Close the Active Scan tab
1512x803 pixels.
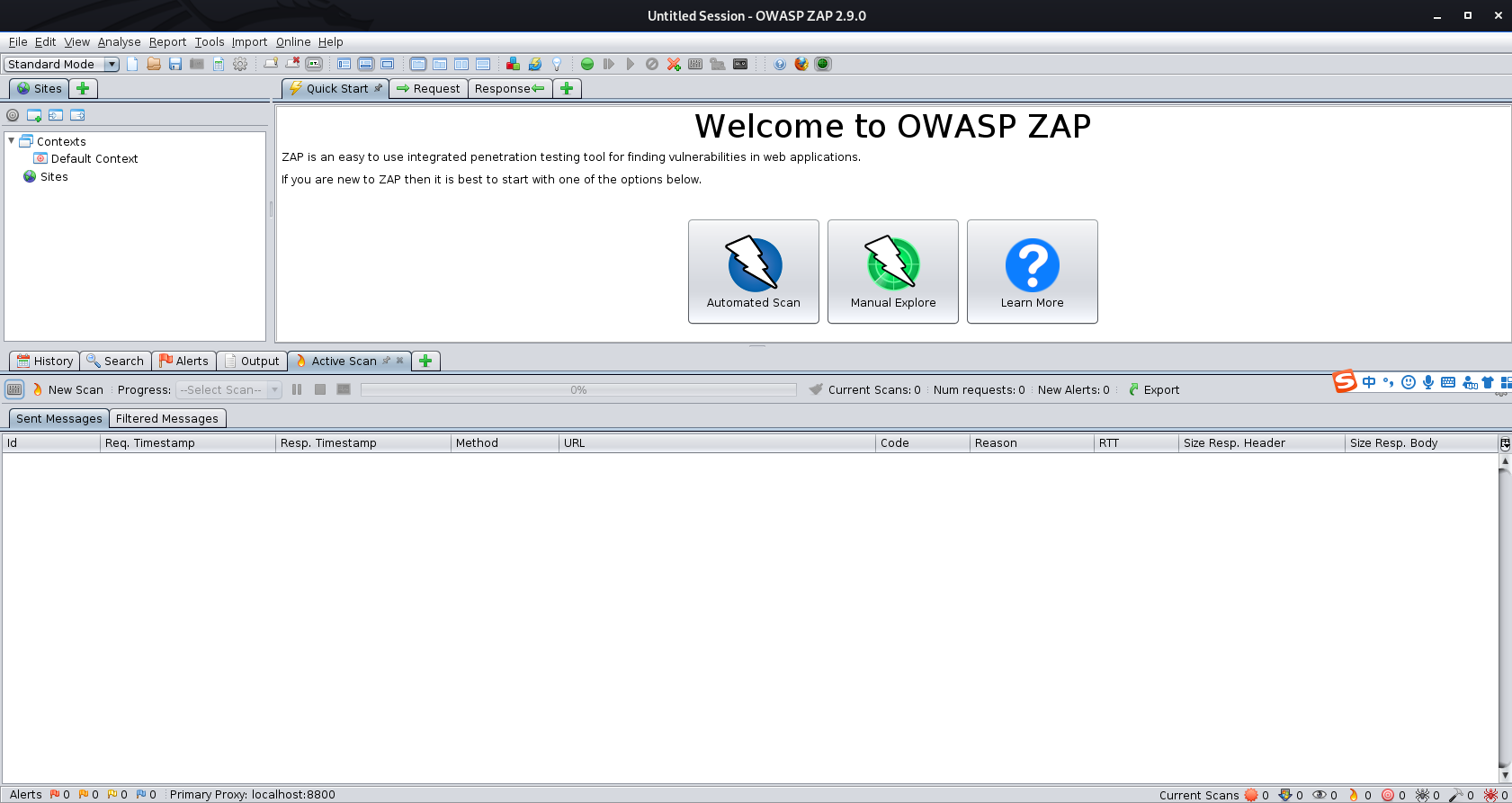tap(400, 361)
